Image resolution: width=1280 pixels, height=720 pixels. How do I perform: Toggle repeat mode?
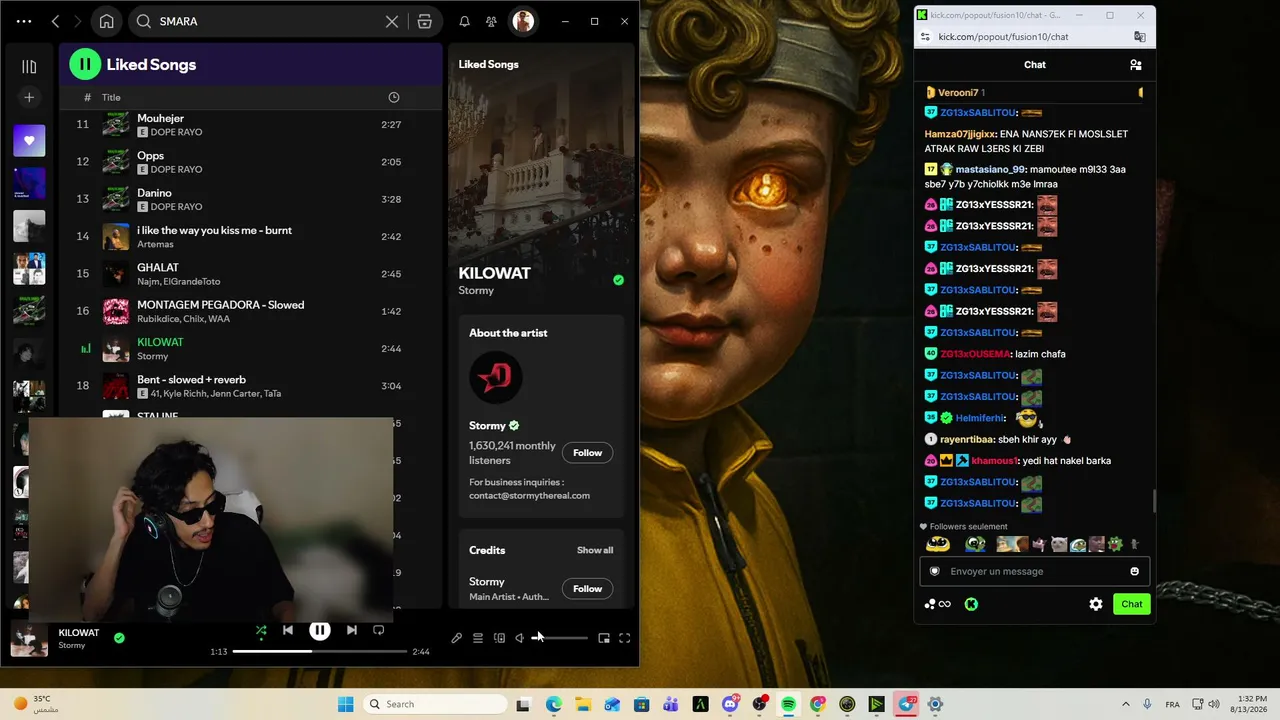pyautogui.click(x=378, y=630)
